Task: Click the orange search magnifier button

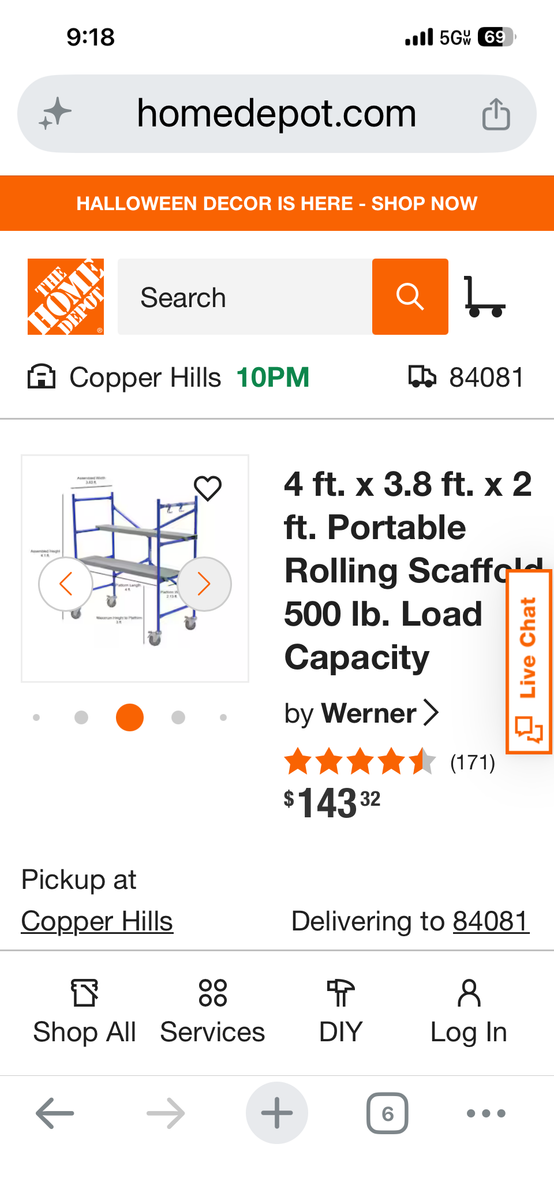Action: click(x=410, y=297)
